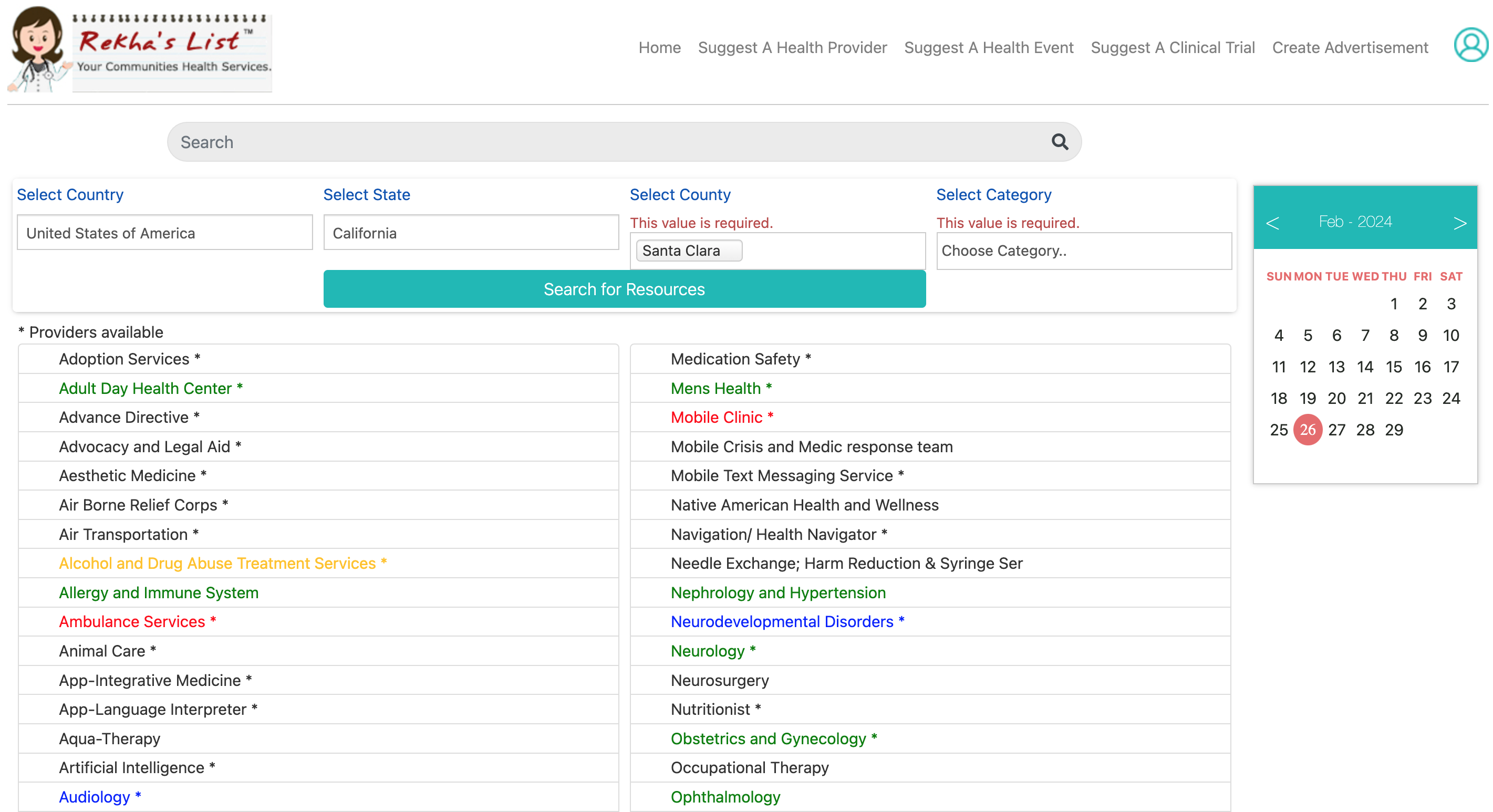Open Suggest A Health Provider page
Screen dimensions: 1493x812
point(792,47)
